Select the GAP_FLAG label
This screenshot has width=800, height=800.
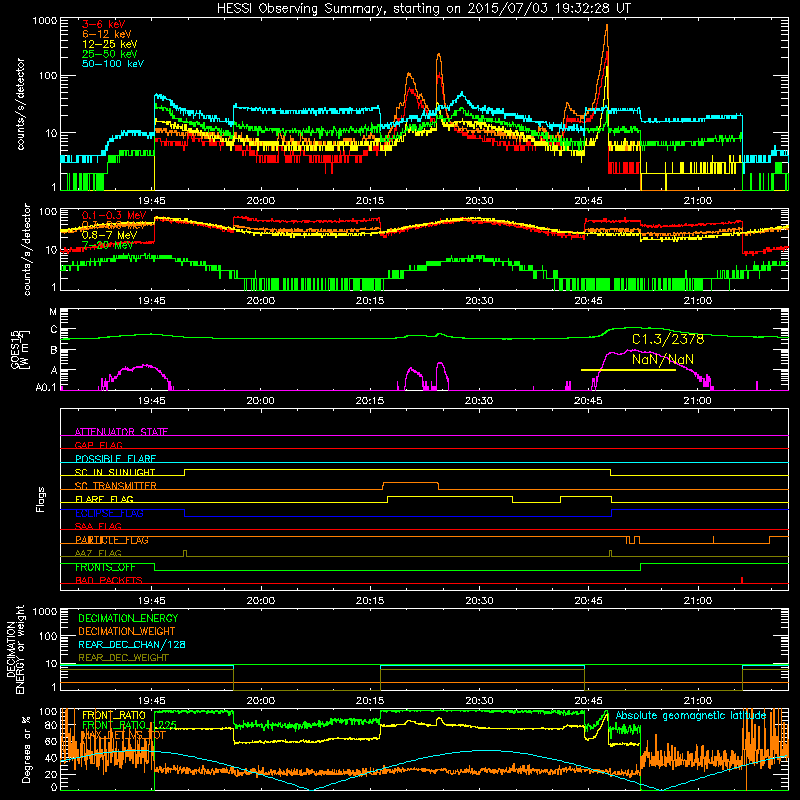coord(98,445)
